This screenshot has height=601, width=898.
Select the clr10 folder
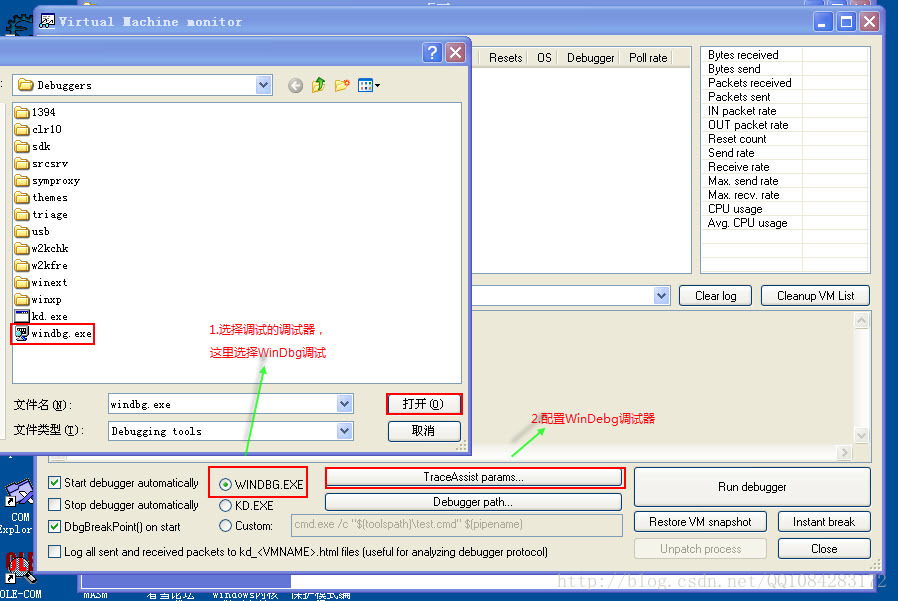(38, 129)
